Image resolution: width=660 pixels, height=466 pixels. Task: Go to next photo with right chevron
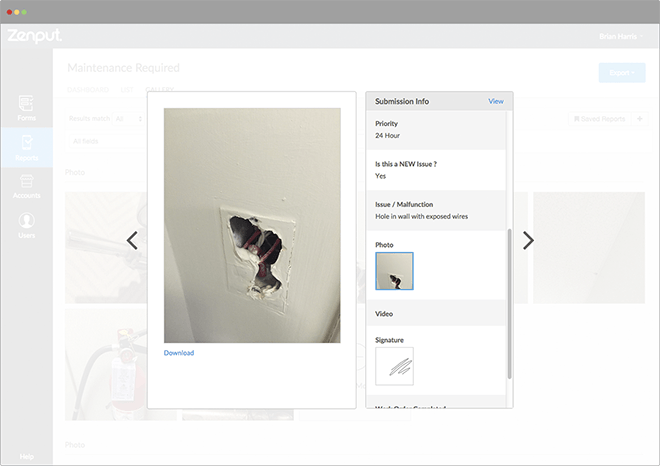point(528,240)
